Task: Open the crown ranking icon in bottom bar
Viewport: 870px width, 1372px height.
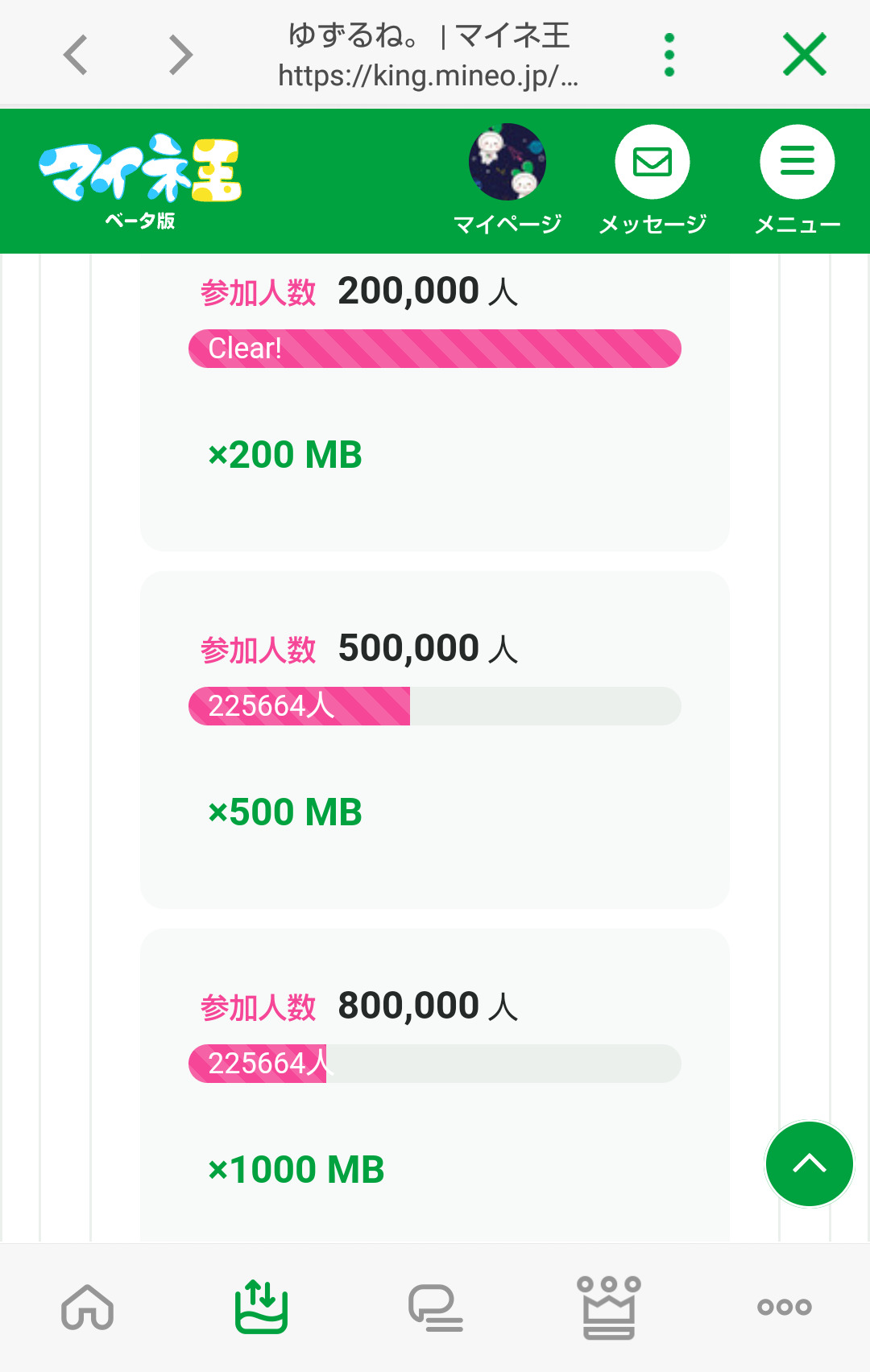Action: pyautogui.click(x=609, y=1306)
